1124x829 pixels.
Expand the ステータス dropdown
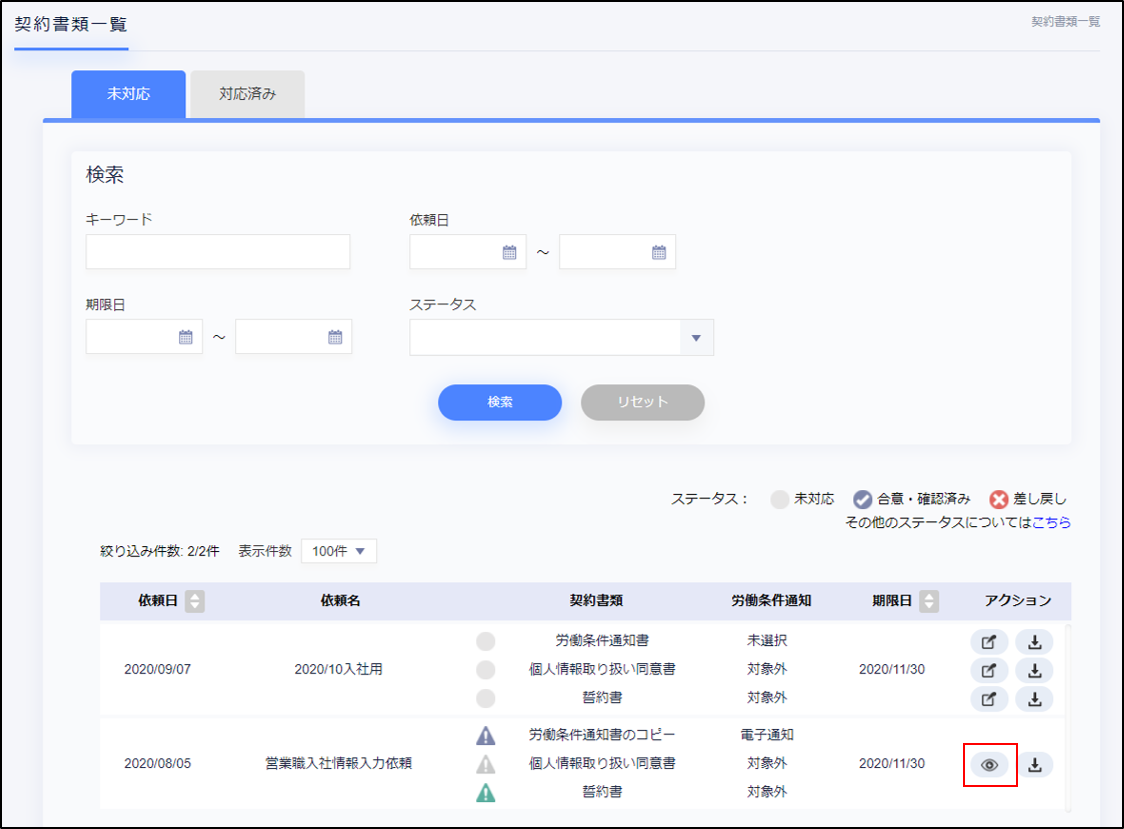(696, 338)
